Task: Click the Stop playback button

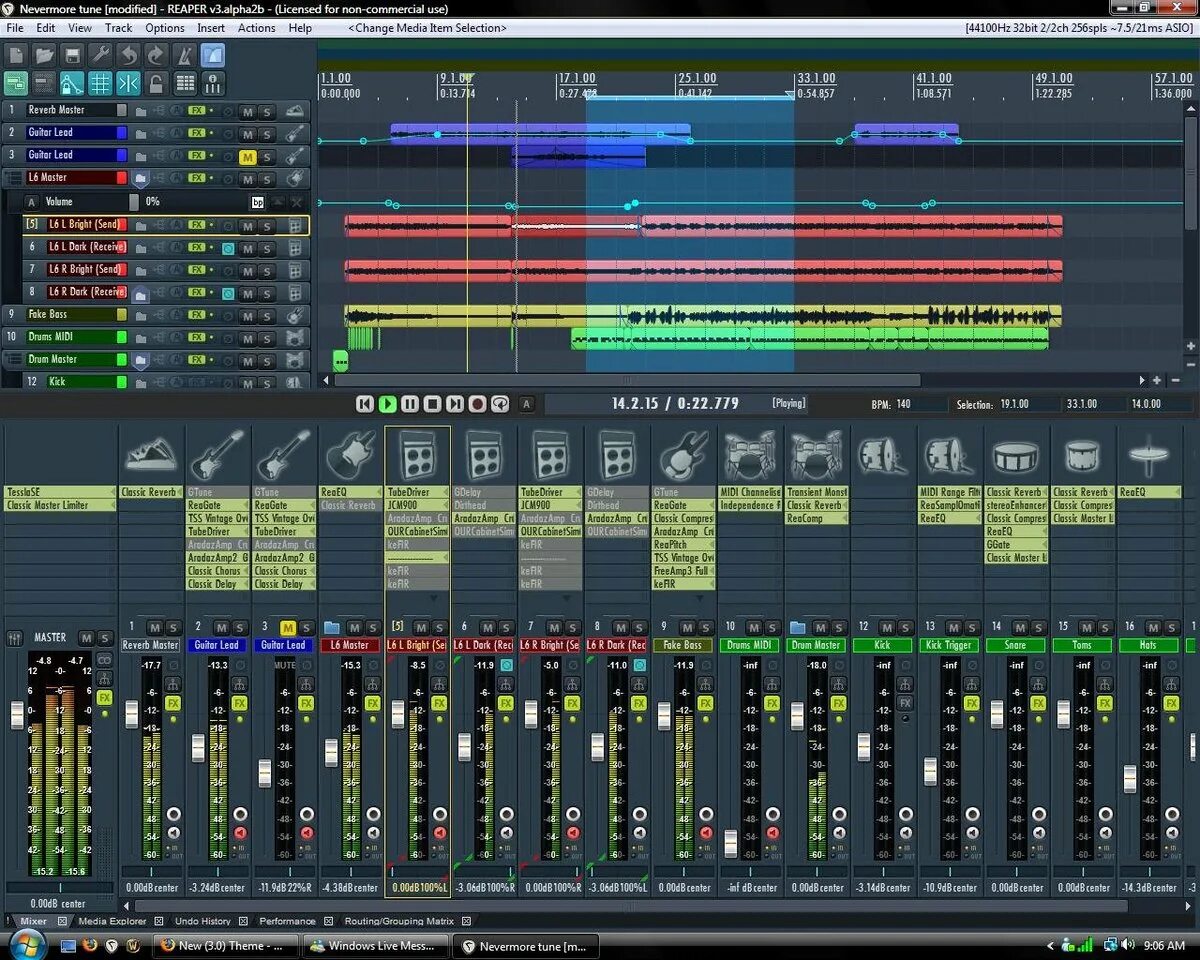Action: 432,404
